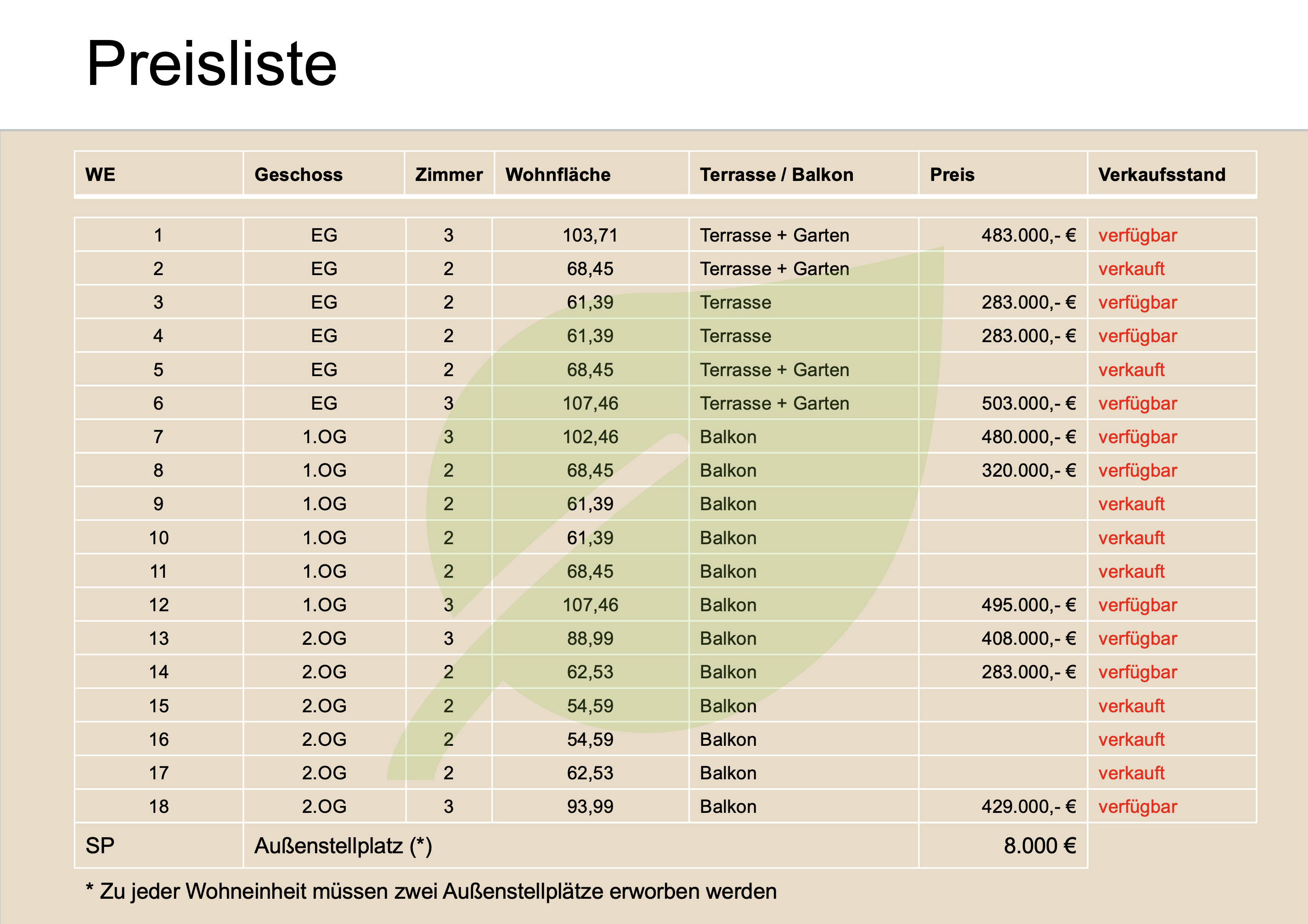Select the 8.000 € parking price
Image resolution: width=1308 pixels, height=924 pixels.
pyautogui.click(x=1040, y=846)
